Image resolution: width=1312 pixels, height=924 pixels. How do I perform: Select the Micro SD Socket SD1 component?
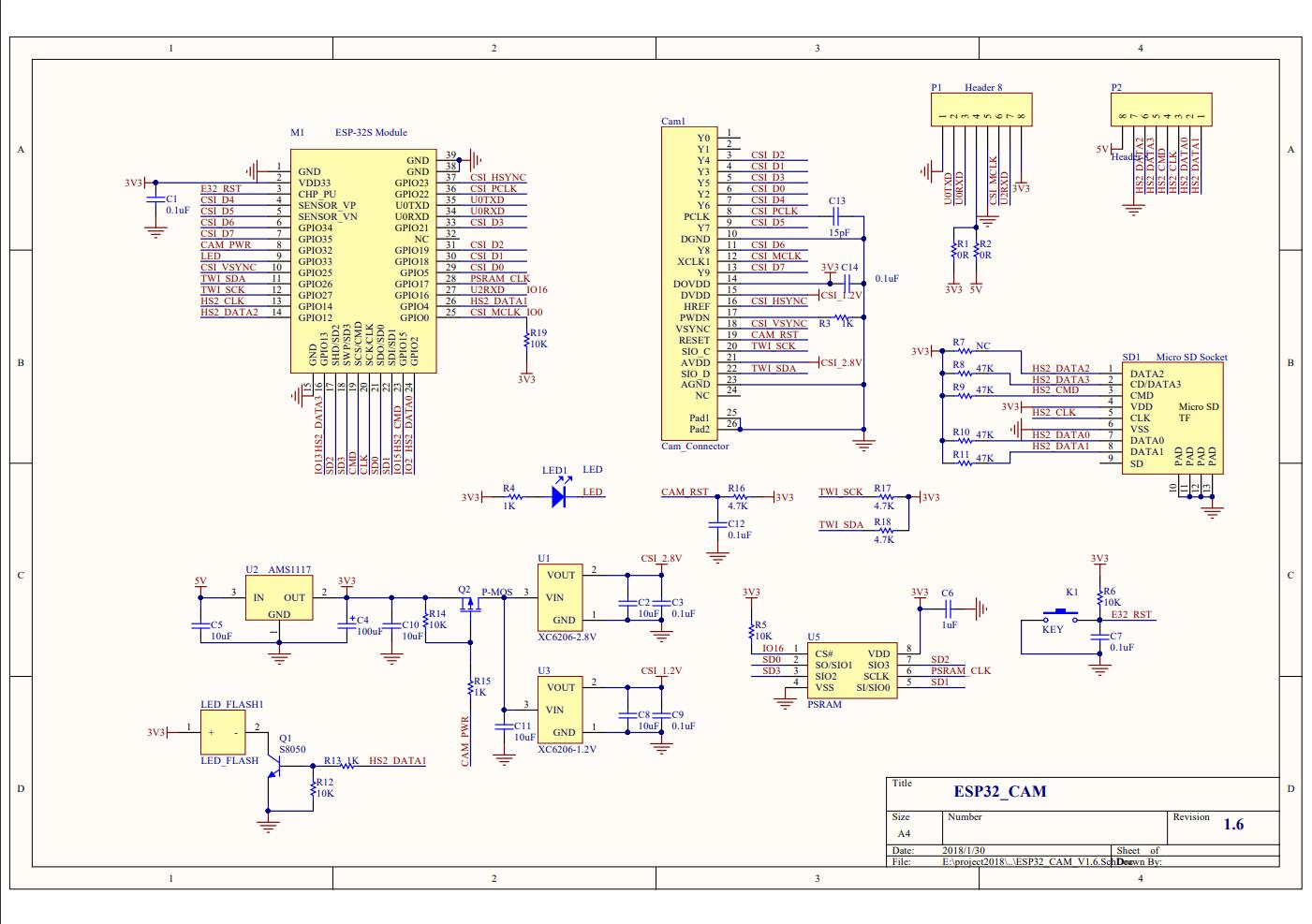click(1172, 418)
